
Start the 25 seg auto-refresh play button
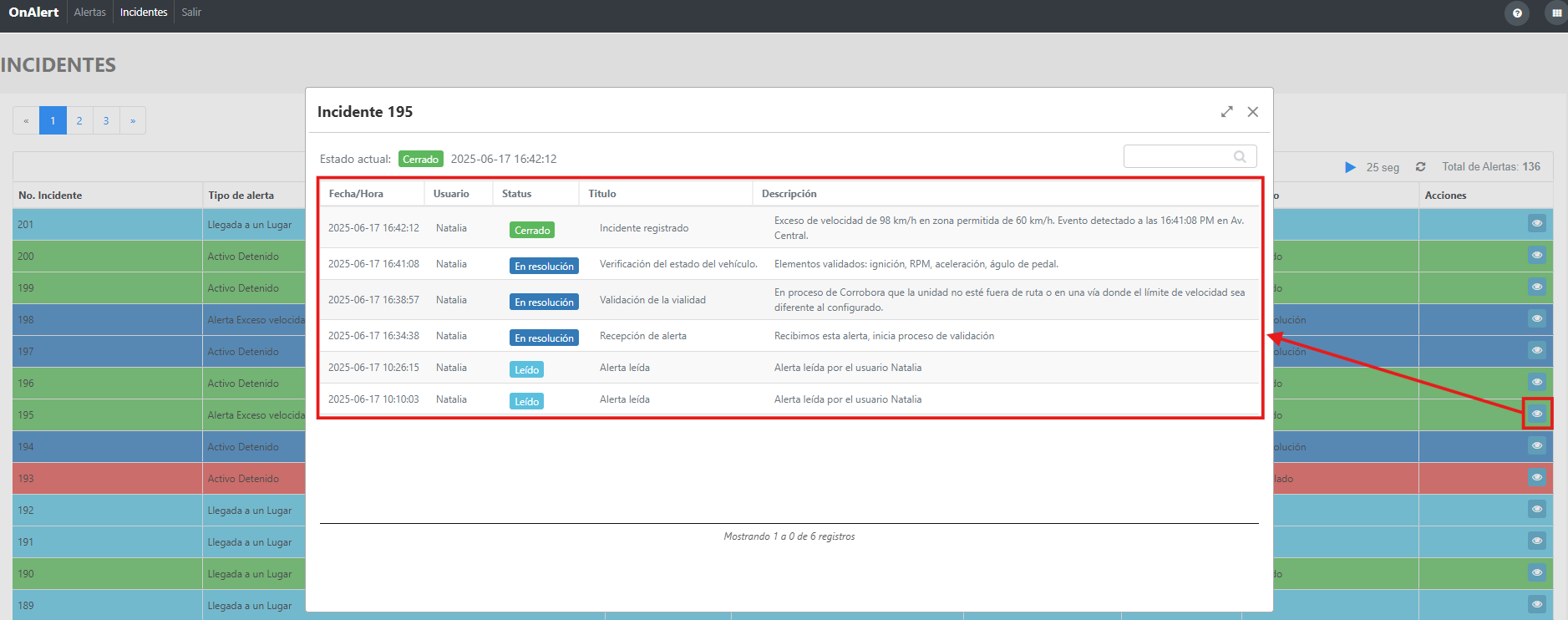(1350, 167)
